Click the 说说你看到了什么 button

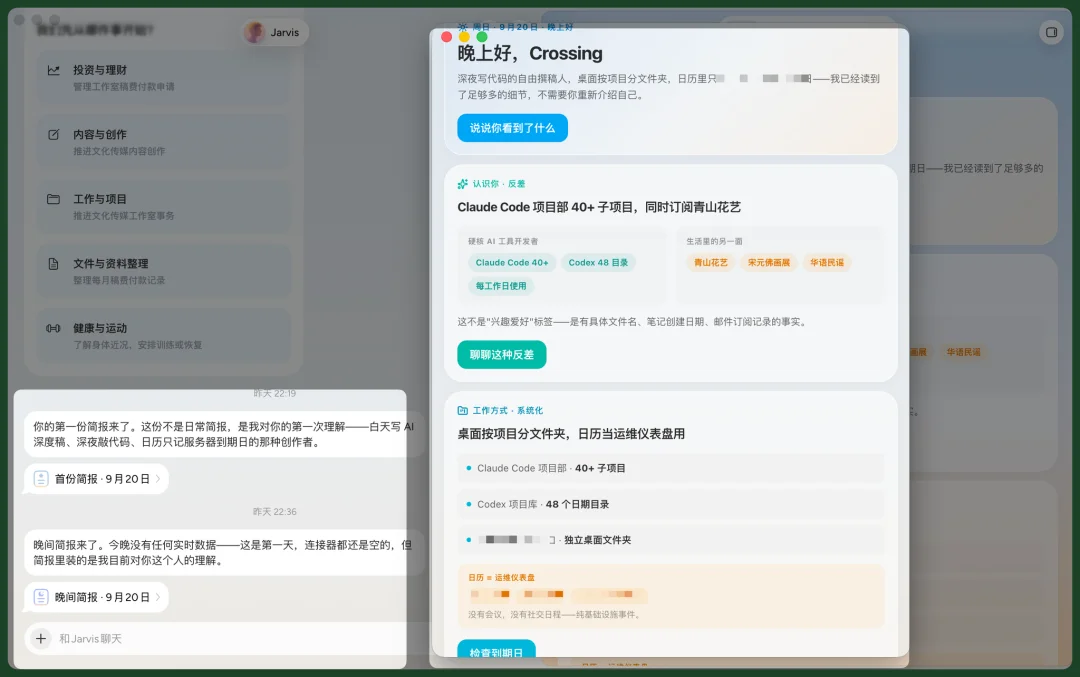512,128
